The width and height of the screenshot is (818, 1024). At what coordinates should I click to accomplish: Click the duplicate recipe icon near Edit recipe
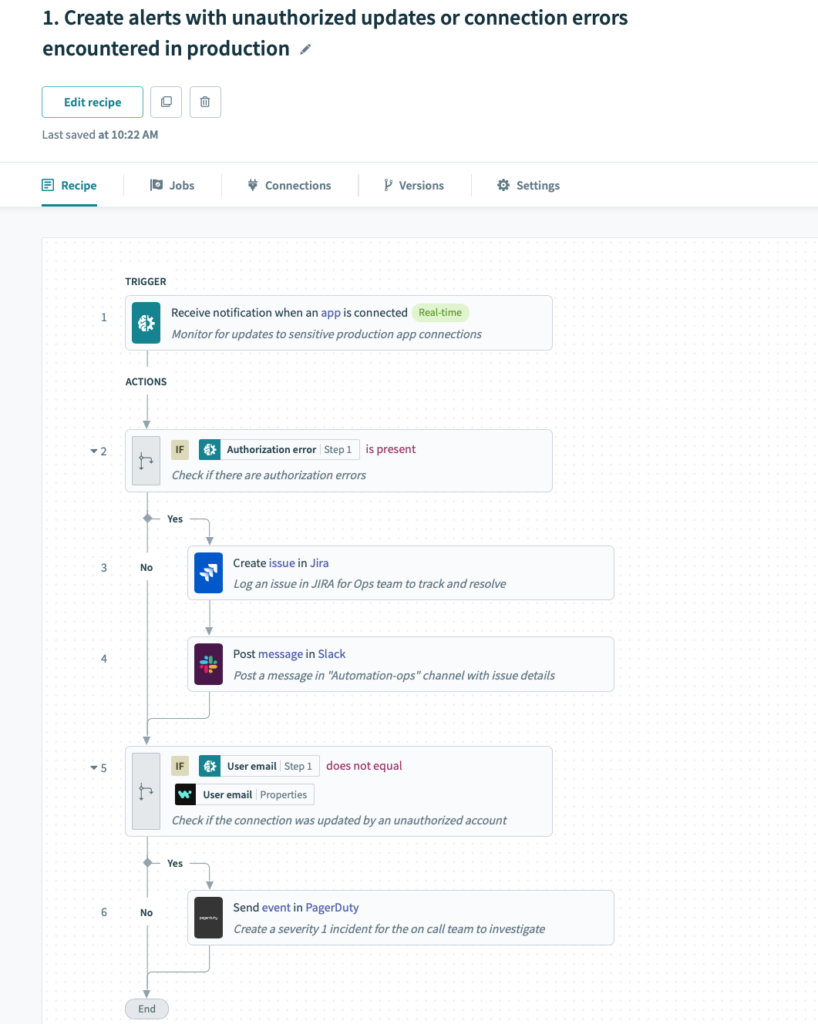click(x=166, y=101)
